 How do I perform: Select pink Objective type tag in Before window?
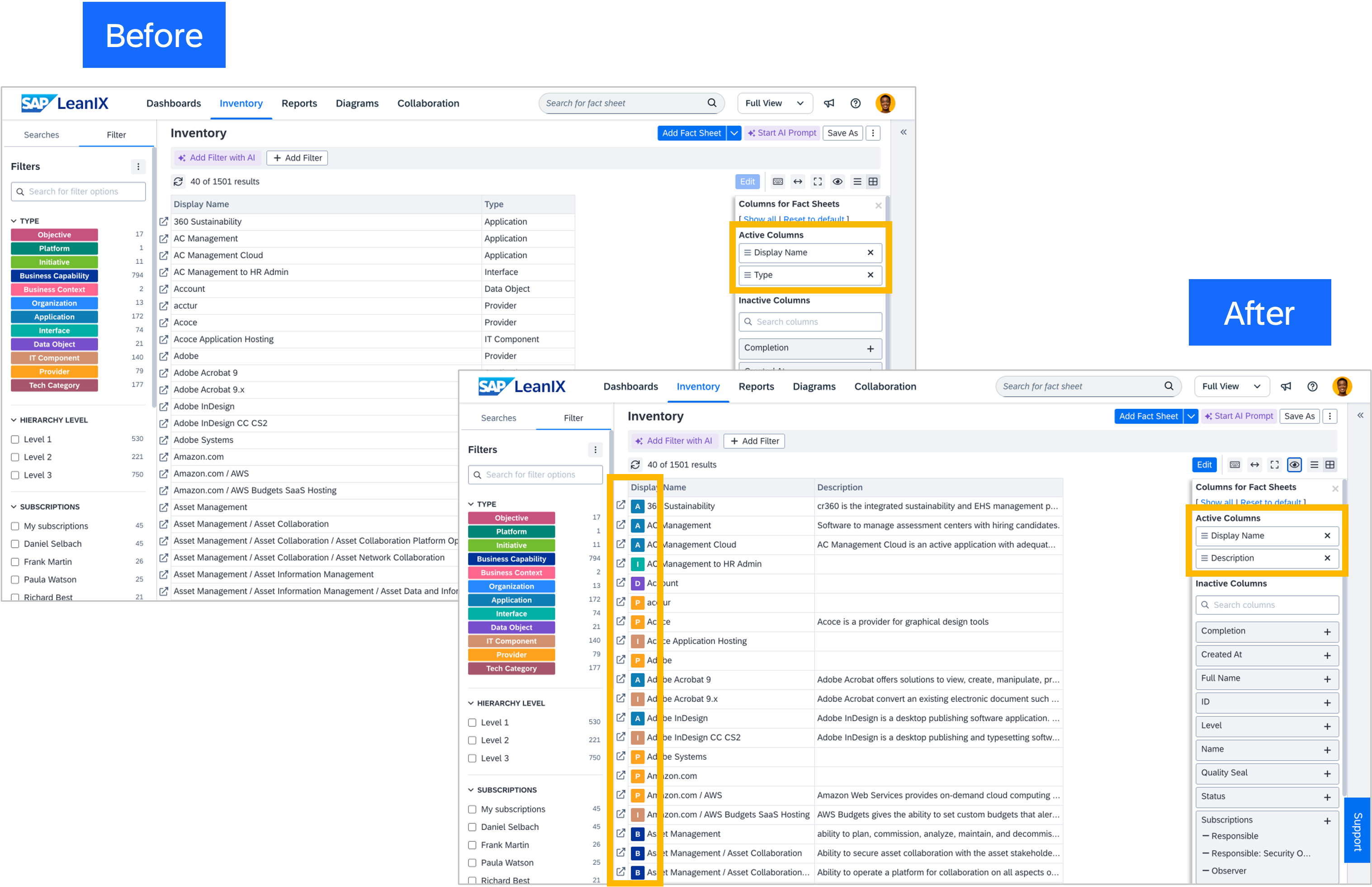click(54, 235)
